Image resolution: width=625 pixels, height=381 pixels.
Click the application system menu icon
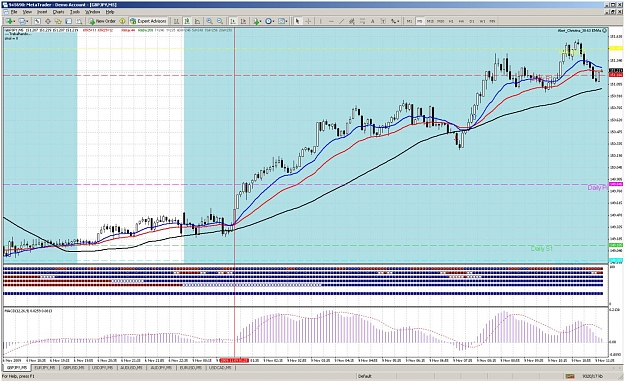coord(4,5)
